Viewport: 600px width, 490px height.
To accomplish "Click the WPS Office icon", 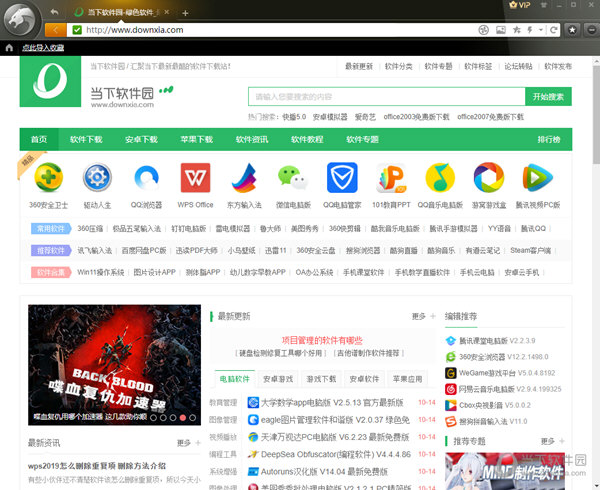I will click(196, 178).
